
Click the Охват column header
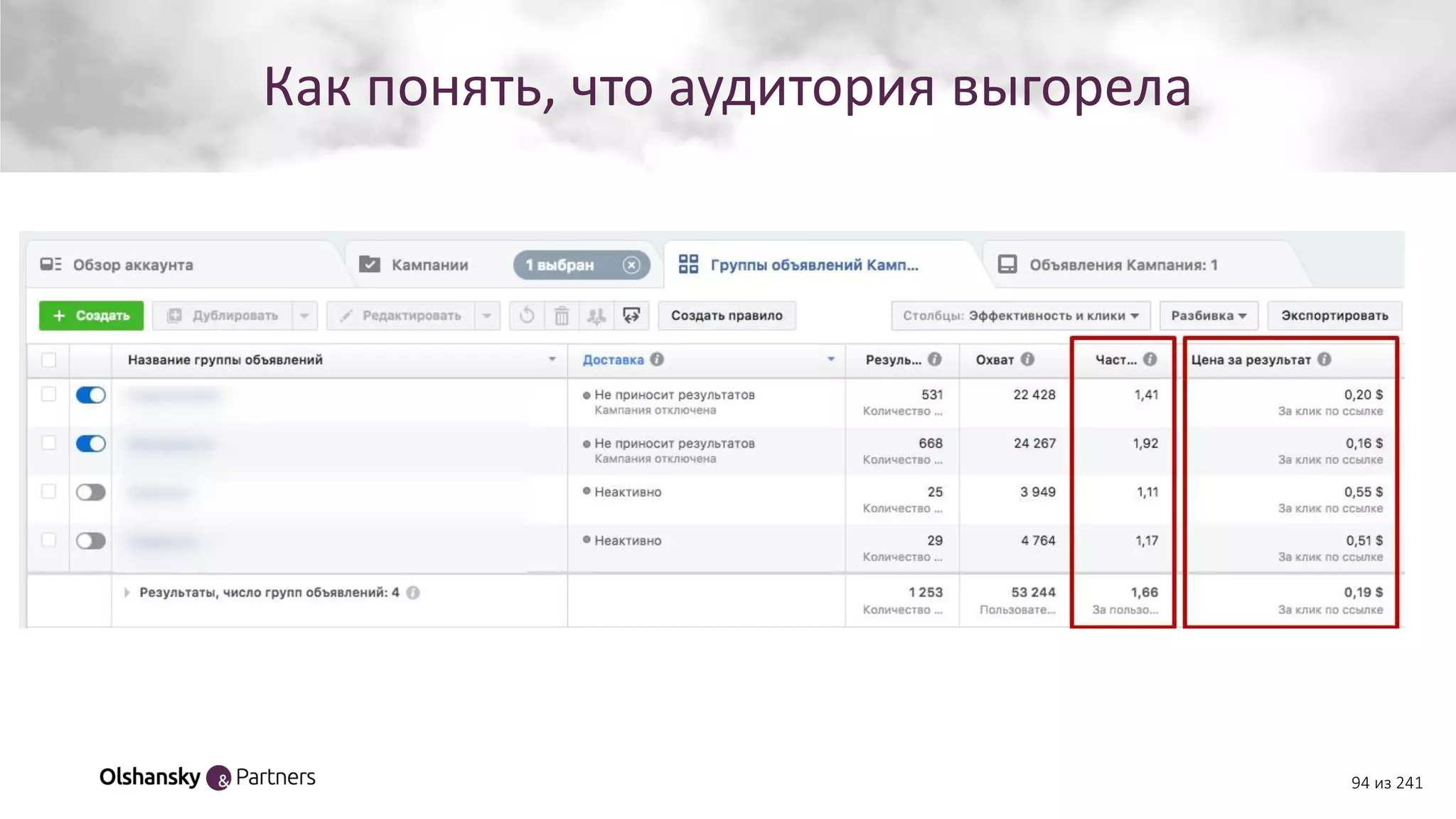pos(995,360)
